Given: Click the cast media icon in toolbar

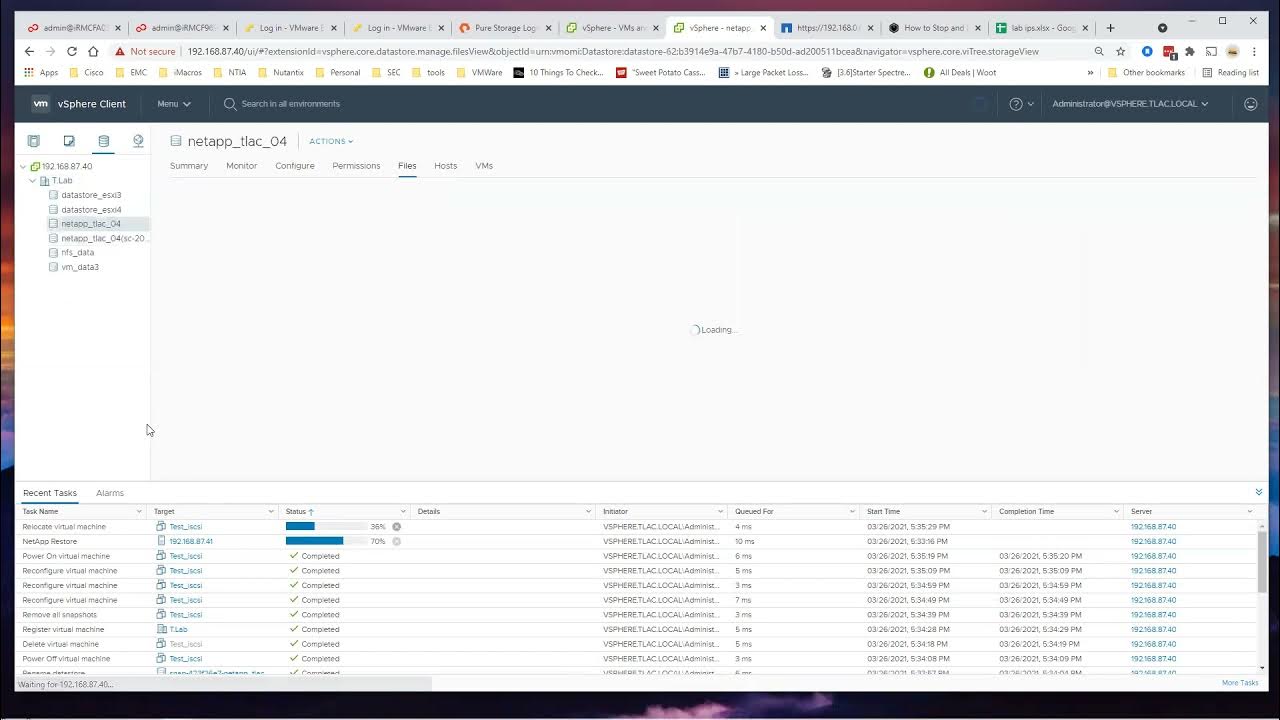Looking at the screenshot, I should pos(1211,51).
